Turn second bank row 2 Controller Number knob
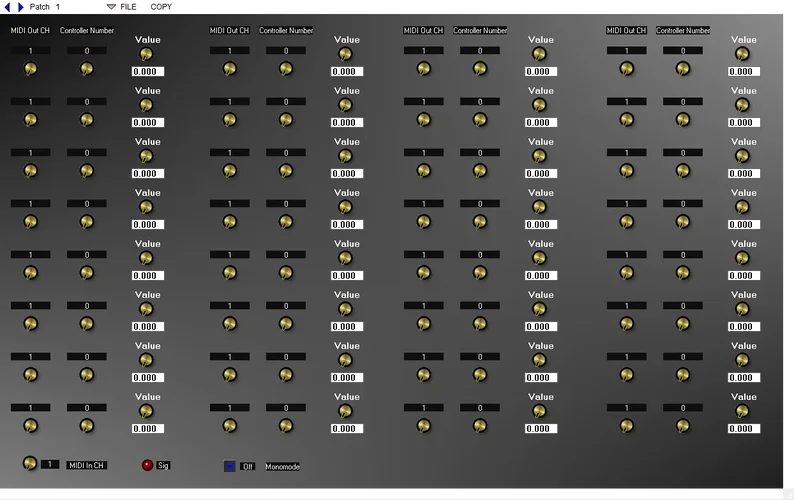The height and width of the screenshot is (500, 794). 286,120
